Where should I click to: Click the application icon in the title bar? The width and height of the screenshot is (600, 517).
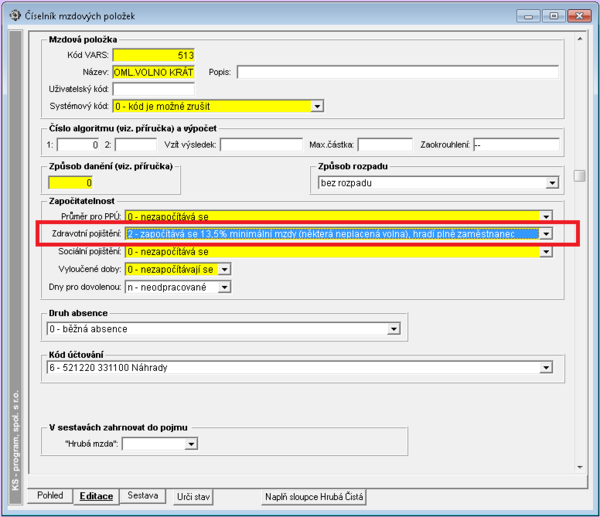tap(15, 16)
